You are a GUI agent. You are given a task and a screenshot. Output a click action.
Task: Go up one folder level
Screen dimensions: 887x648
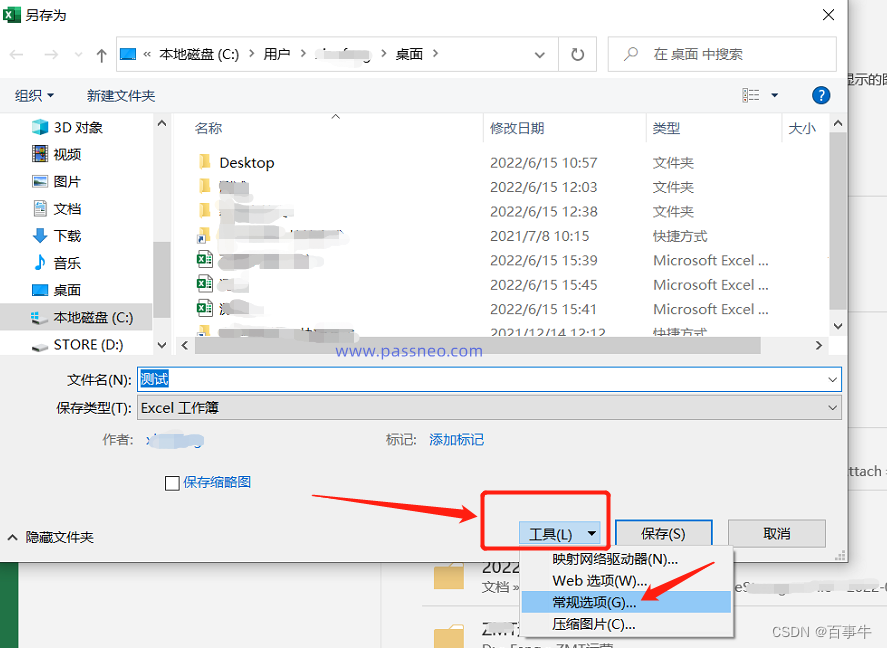(101, 55)
